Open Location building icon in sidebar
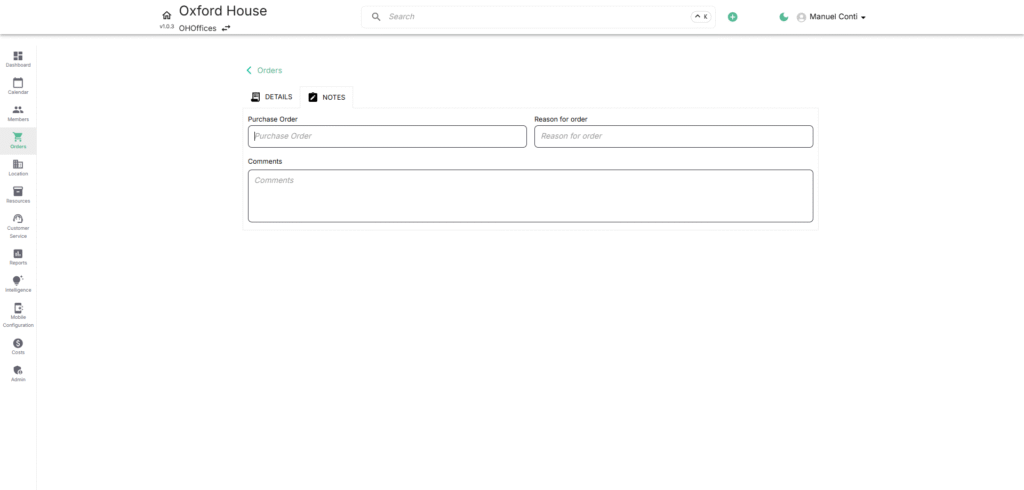The width and height of the screenshot is (1024, 490). (x=18, y=164)
